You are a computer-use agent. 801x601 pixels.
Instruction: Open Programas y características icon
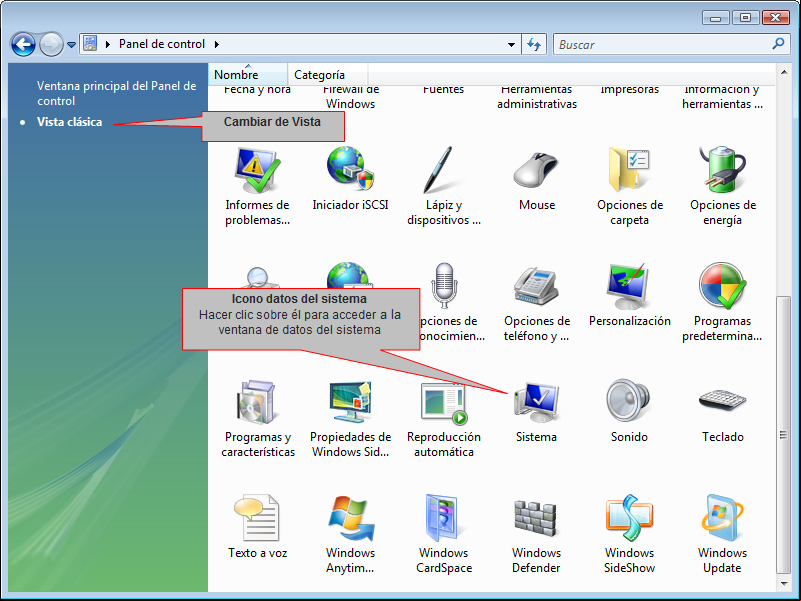257,402
